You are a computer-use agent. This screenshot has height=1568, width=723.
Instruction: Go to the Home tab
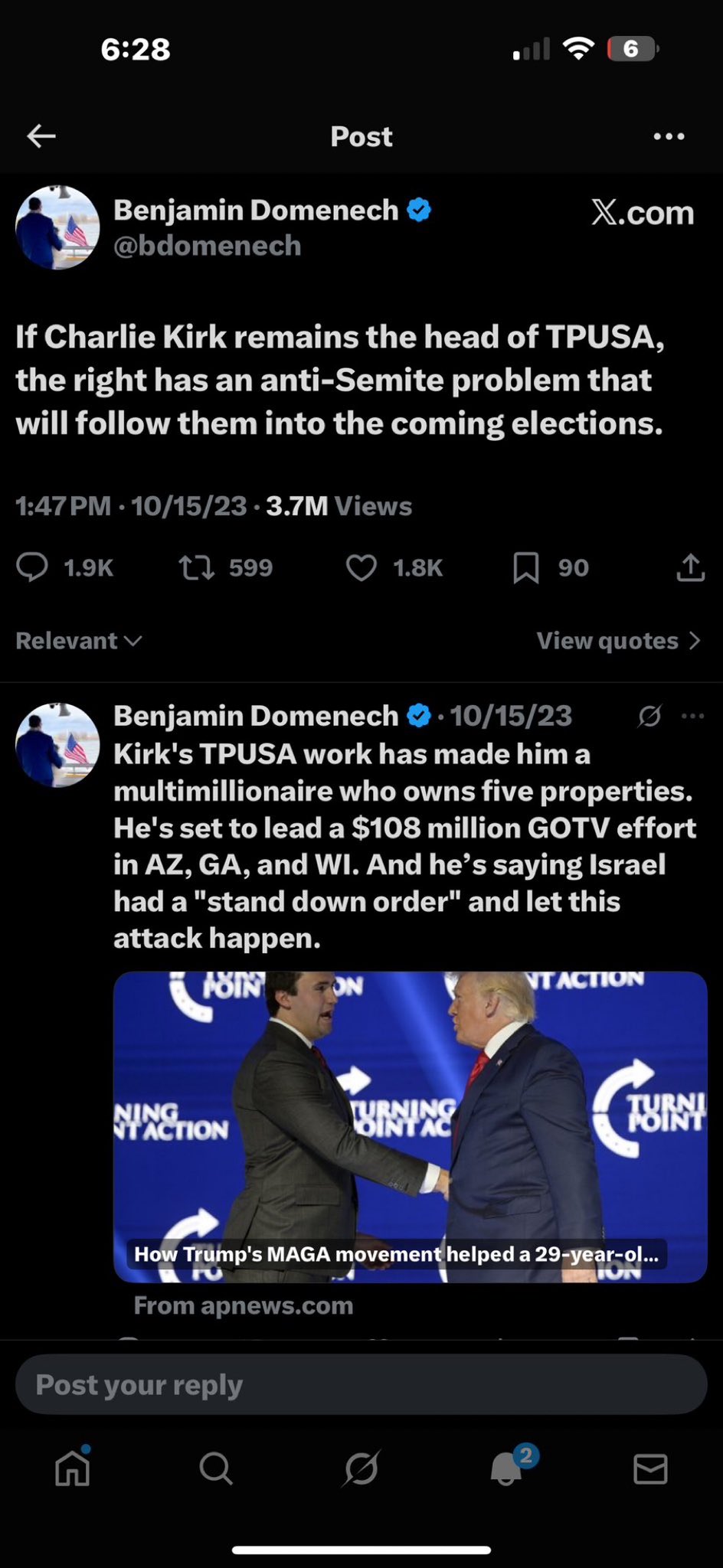[73, 1468]
